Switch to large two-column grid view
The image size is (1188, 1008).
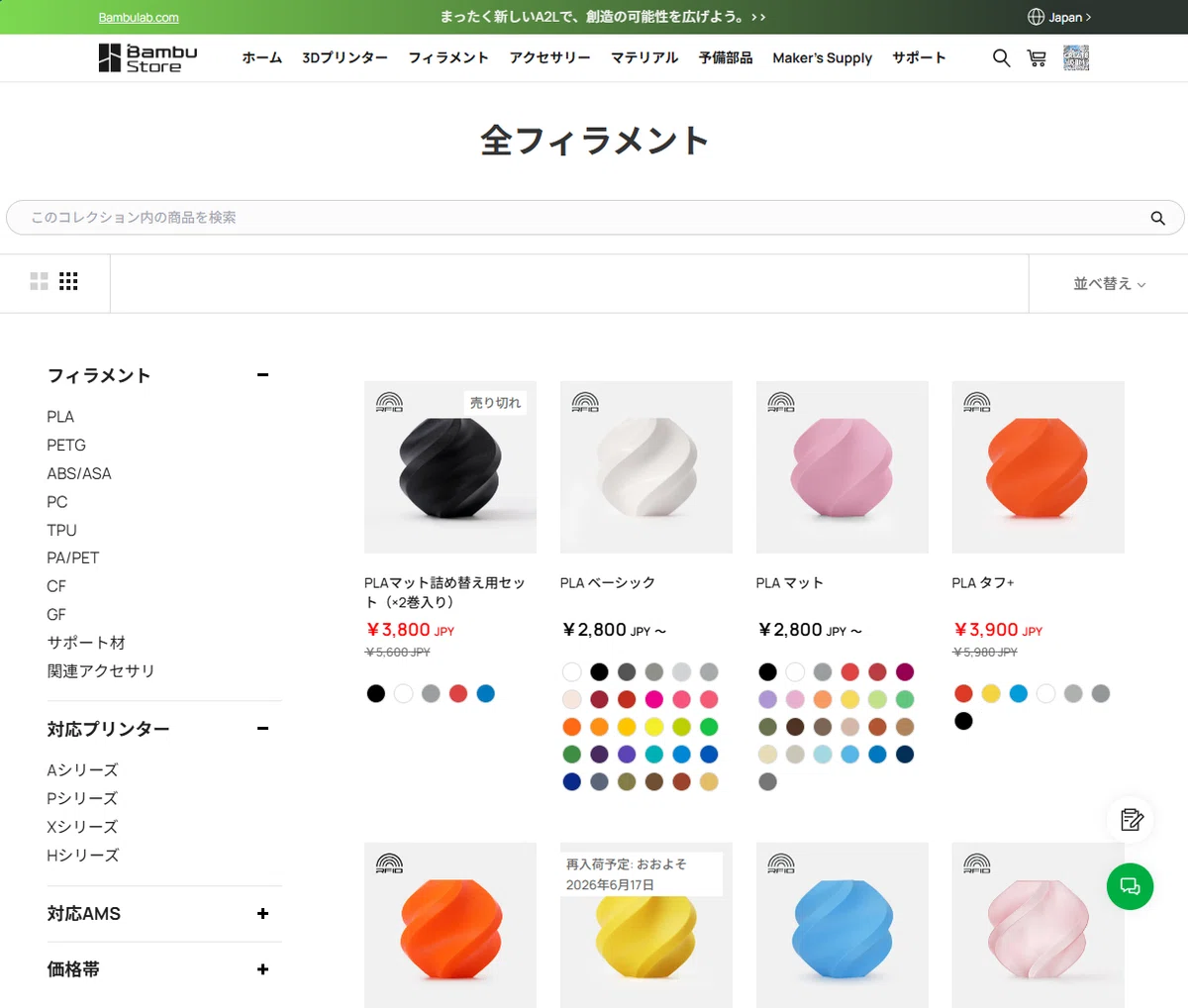coord(39,281)
